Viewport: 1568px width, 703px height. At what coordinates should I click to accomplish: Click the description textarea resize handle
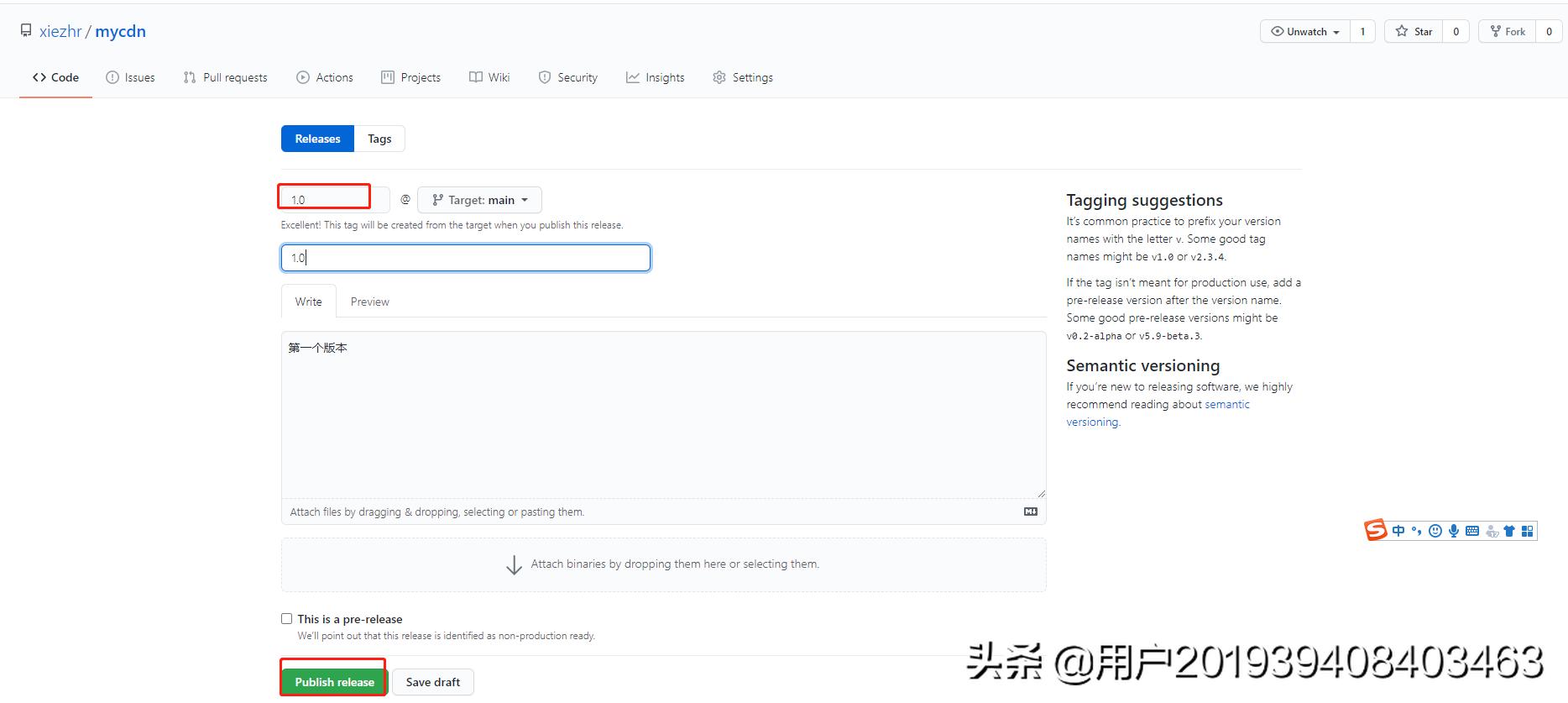click(x=1041, y=494)
